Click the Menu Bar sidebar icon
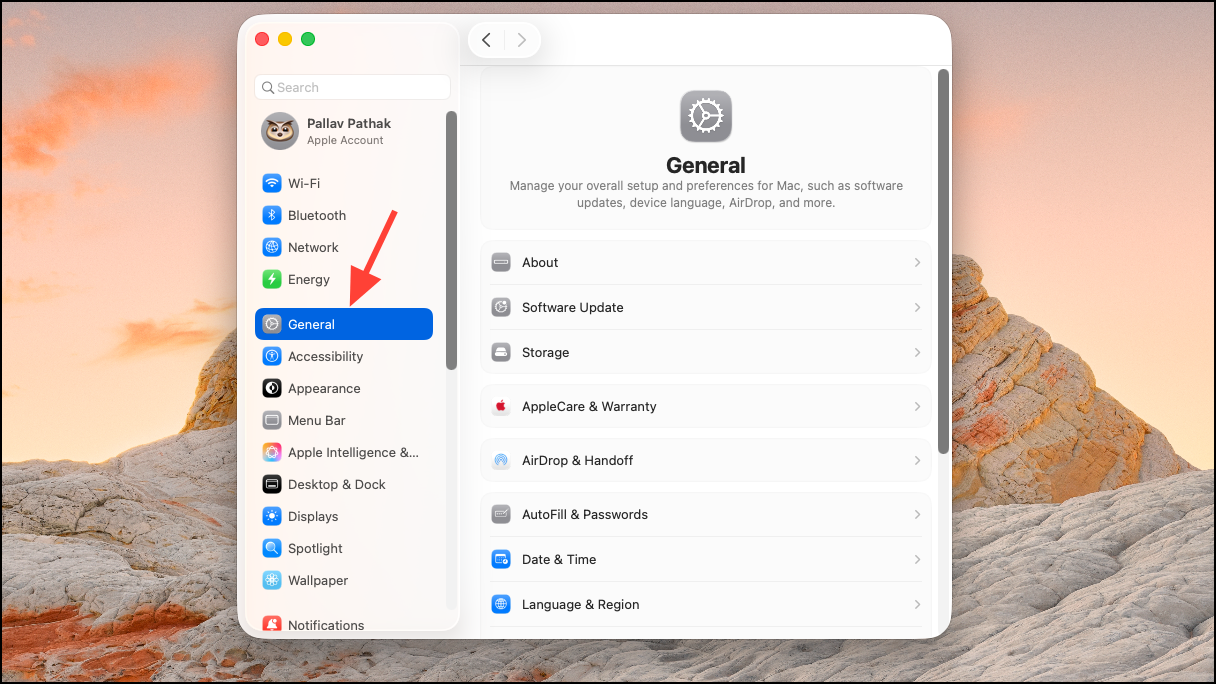 [x=272, y=420]
